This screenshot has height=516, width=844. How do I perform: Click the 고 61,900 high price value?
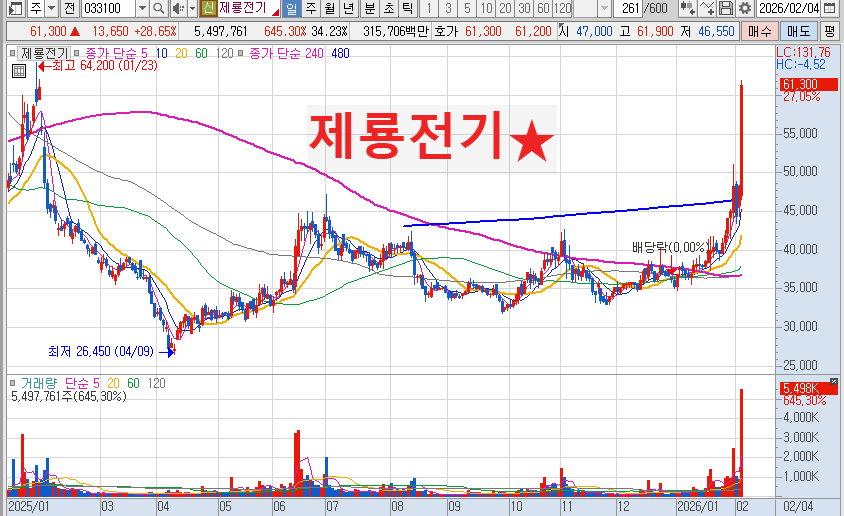point(646,31)
